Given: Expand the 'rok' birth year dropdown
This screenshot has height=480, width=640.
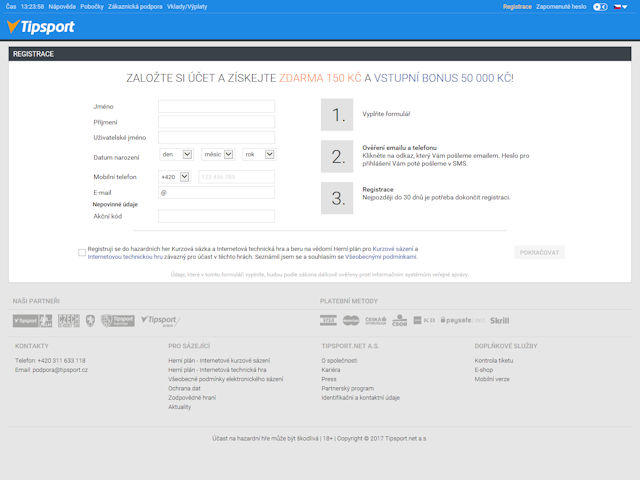Looking at the screenshot, I should pyautogui.click(x=259, y=154).
